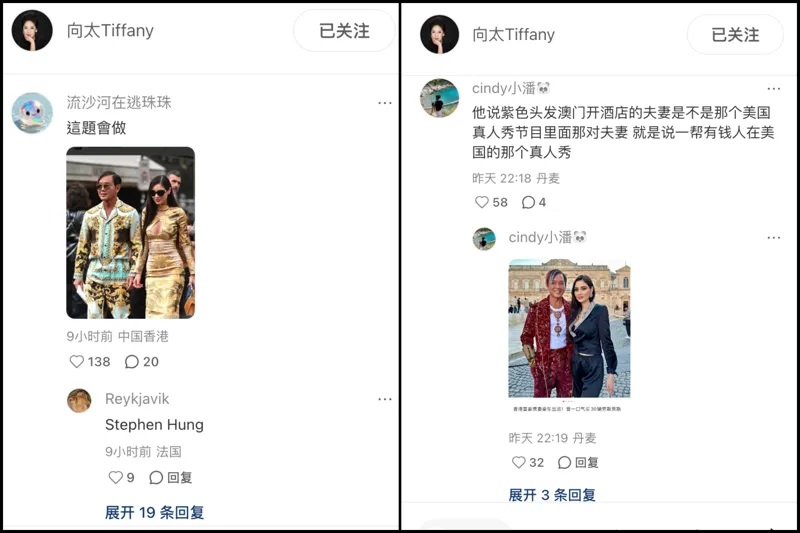Expand 展开 19 条回复 replies
Viewport: 800px width, 533px height.
155,512
